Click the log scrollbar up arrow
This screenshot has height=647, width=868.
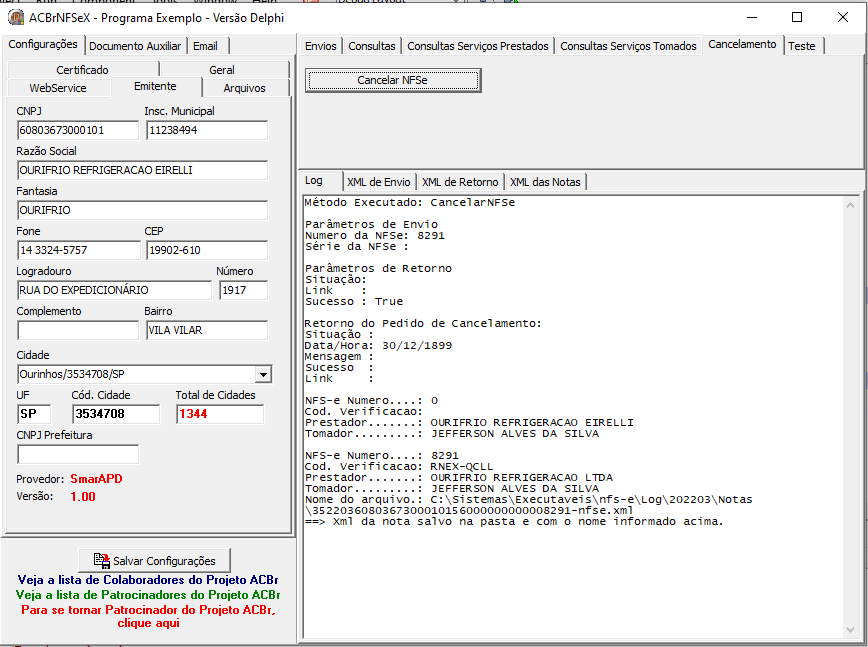[850, 205]
